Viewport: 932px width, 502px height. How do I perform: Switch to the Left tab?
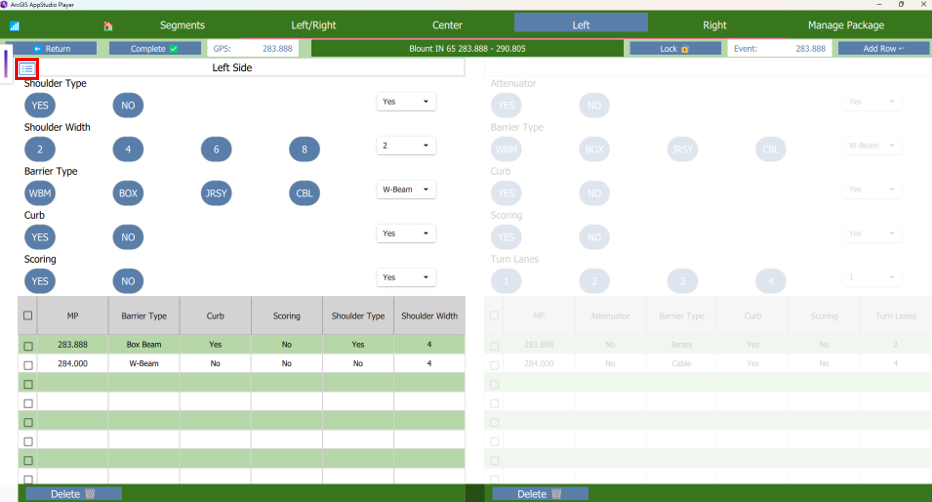tap(581, 25)
